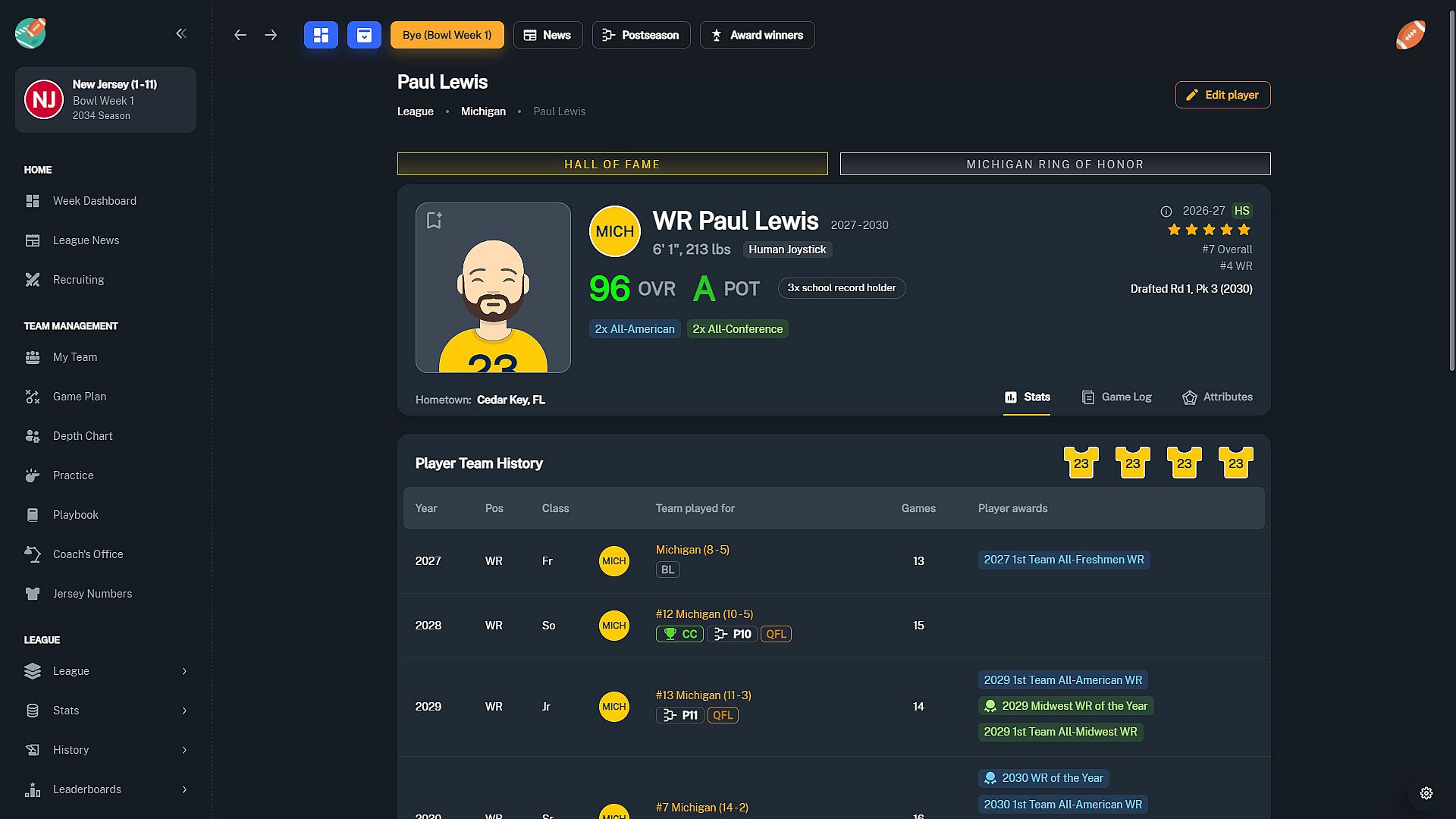
Task: Click the Edit player button
Action: [x=1222, y=95]
